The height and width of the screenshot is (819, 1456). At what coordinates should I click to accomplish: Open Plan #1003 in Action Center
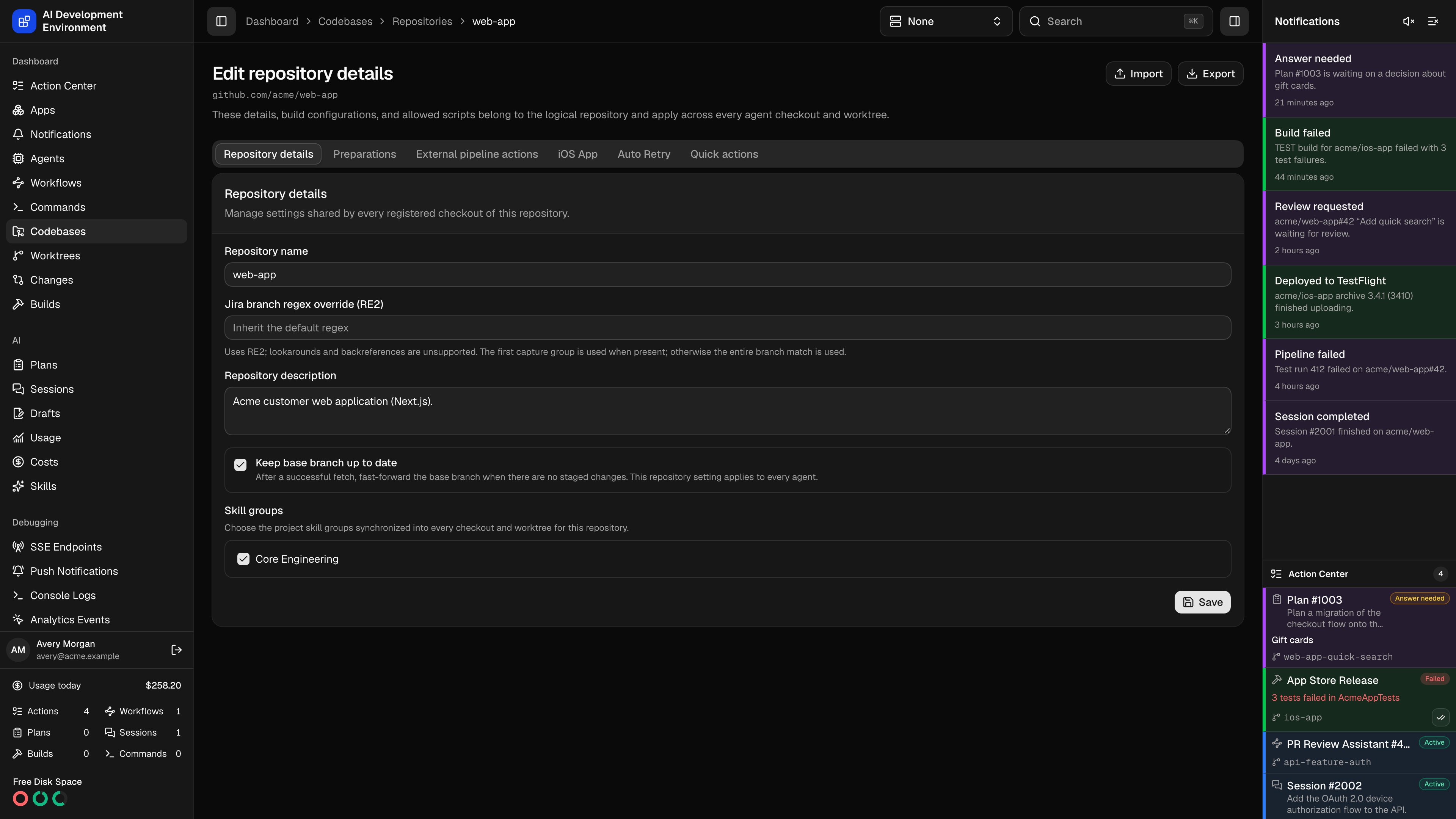click(x=1359, y=628)
